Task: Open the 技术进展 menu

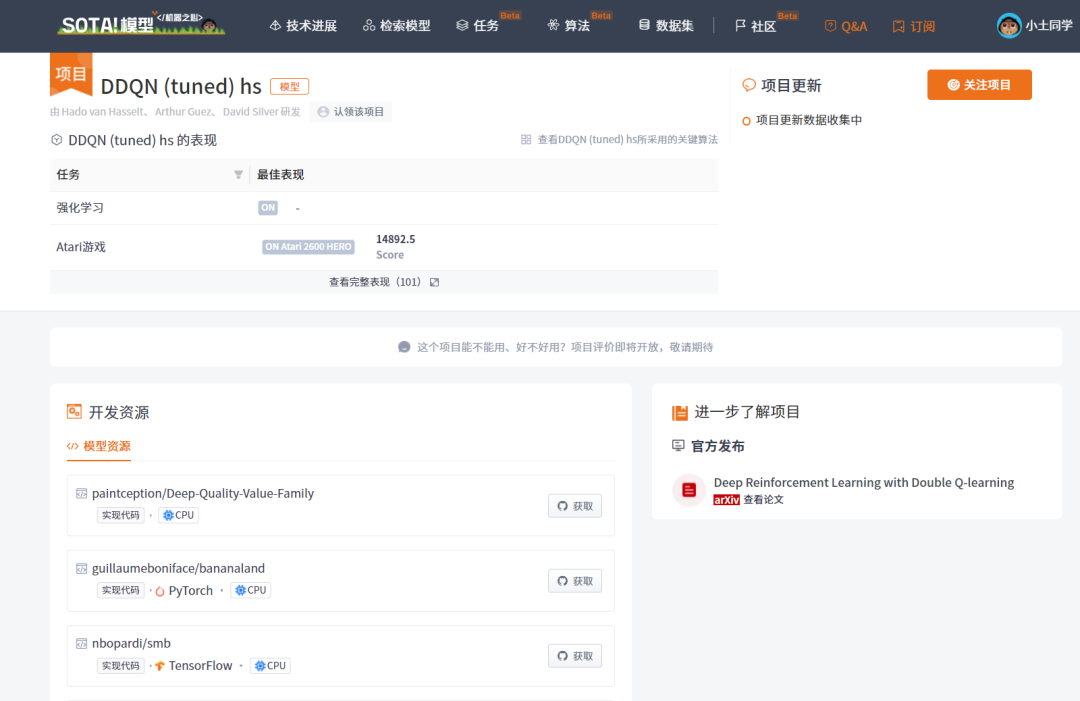Action: (303, 25)
